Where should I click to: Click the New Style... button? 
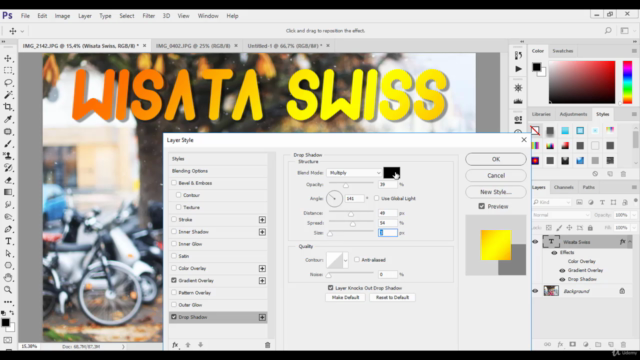pyautogui.click(x=496, y=192)
